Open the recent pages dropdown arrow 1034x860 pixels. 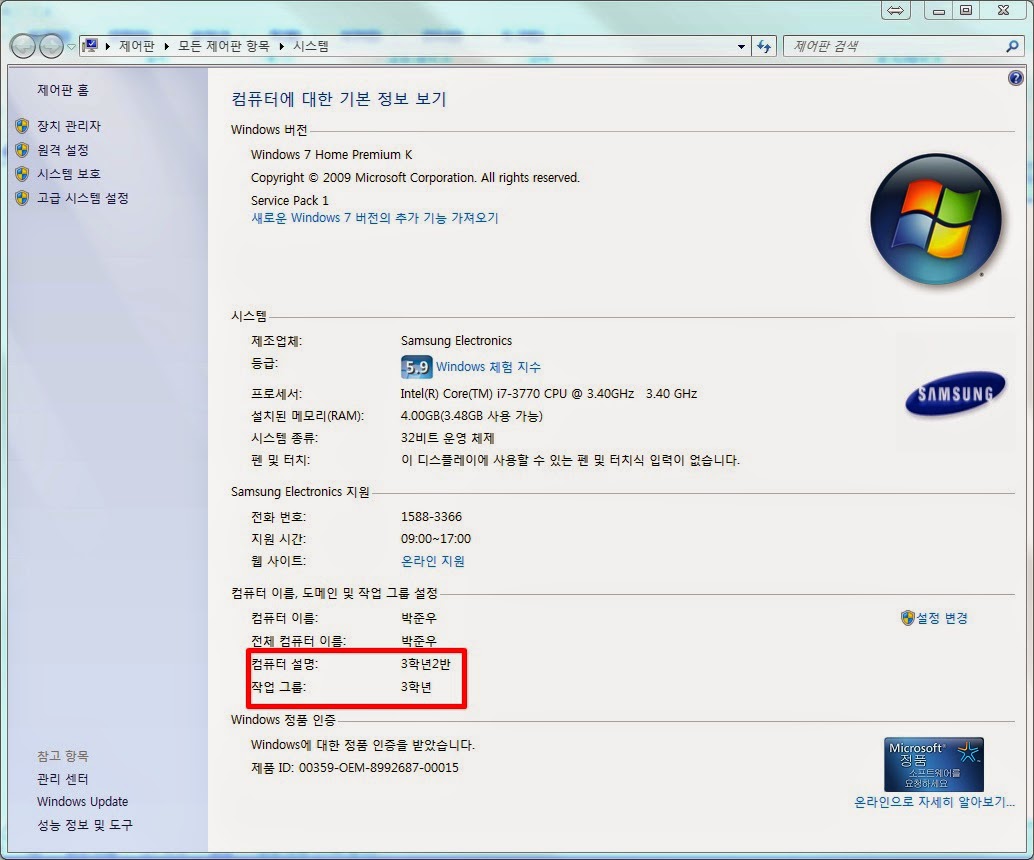coord(71,47)
